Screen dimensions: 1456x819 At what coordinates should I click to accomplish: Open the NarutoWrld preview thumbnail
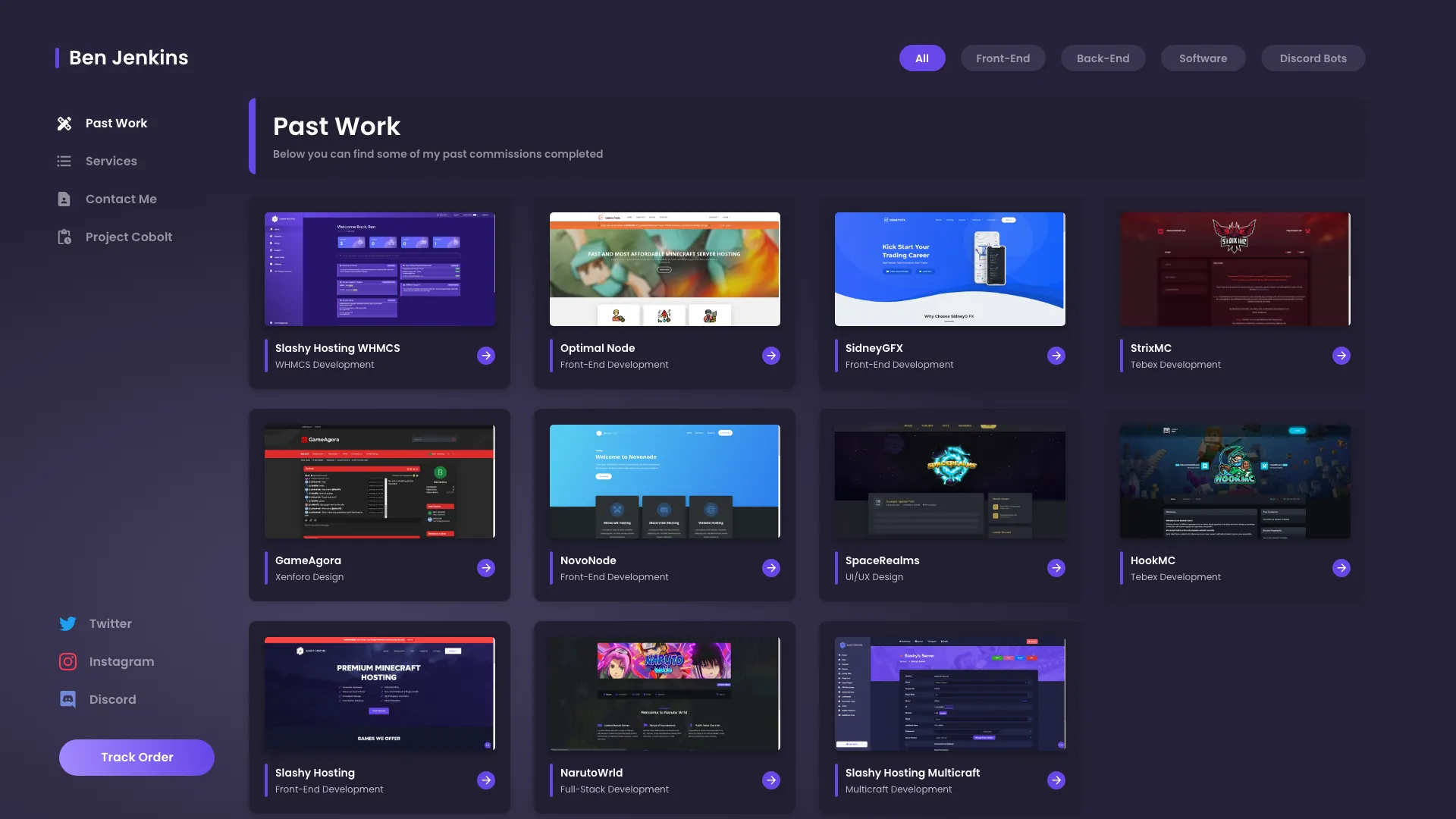(665, 694)
